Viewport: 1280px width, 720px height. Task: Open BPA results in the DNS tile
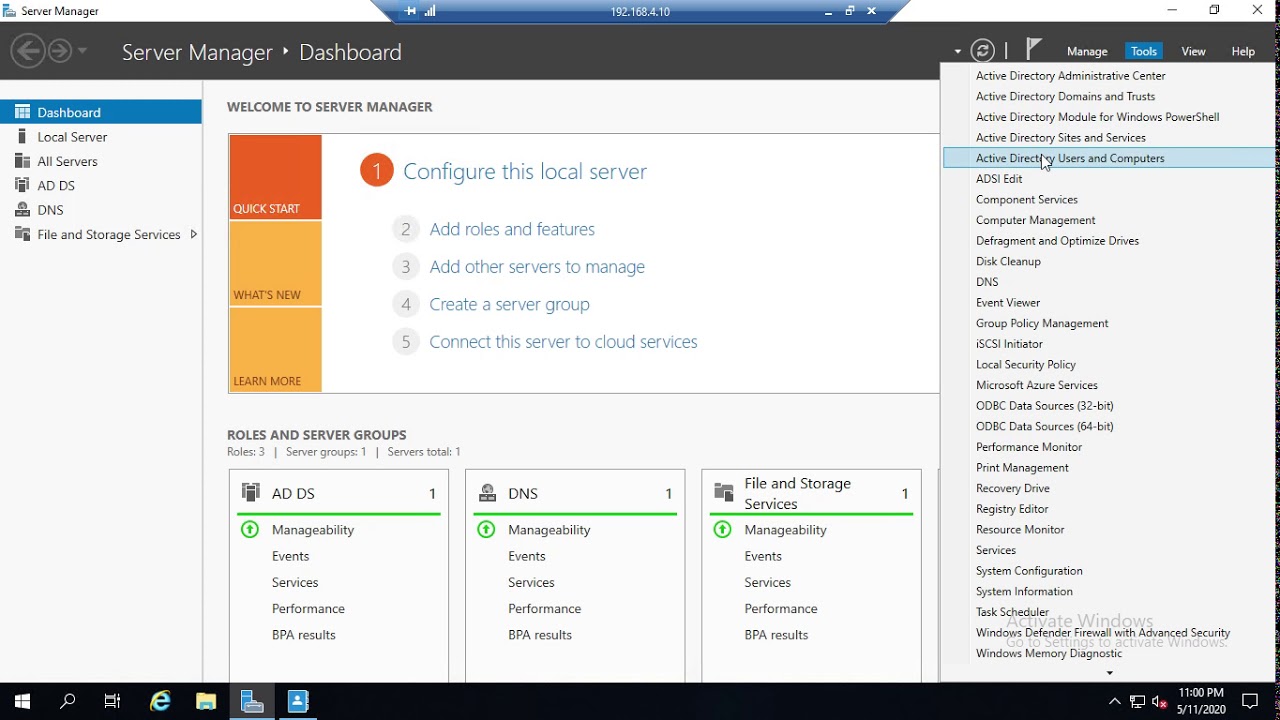[540, 635]
